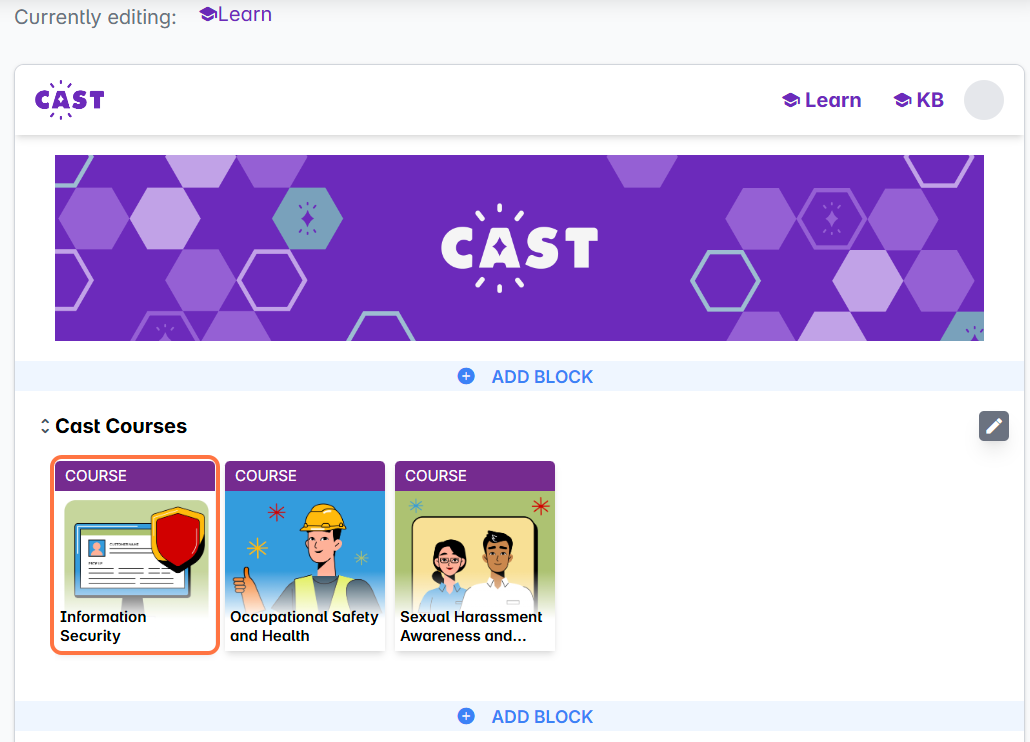This screenshot has height=742, width=1030.
Task: Select the Cast Courses section heading
Action: [121, 426]
